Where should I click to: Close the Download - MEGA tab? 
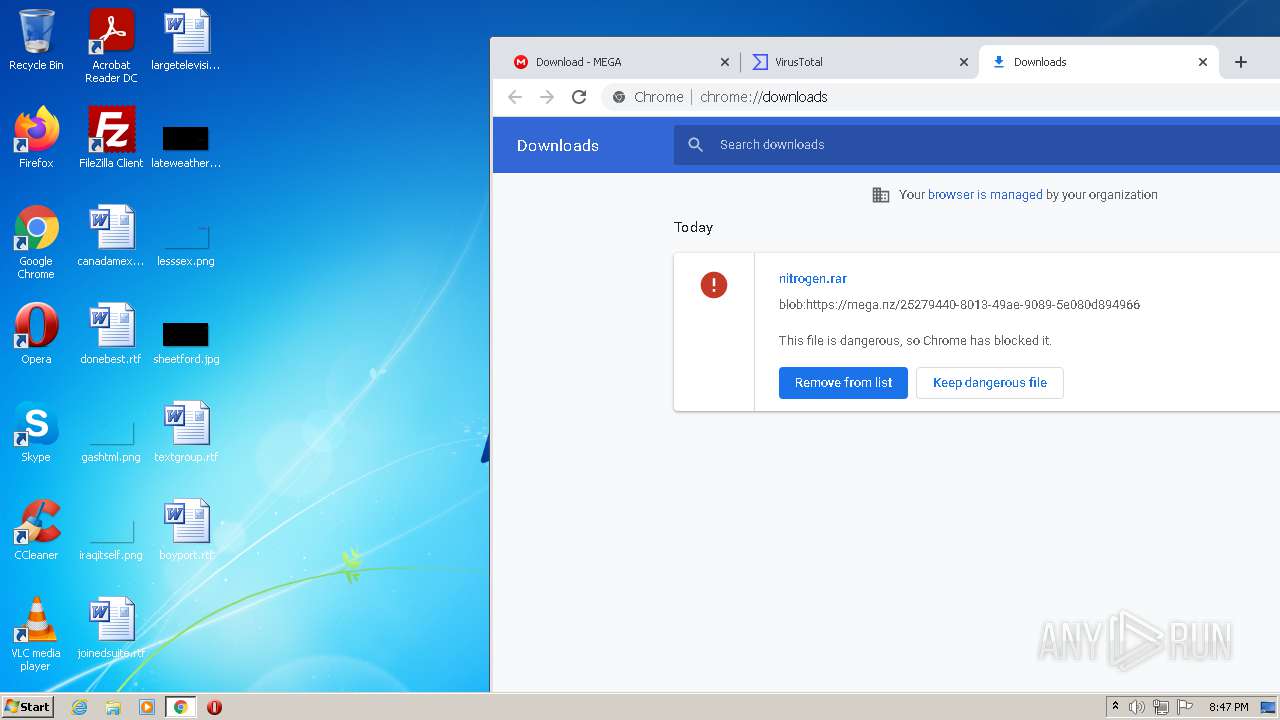(x=725, y=62)
